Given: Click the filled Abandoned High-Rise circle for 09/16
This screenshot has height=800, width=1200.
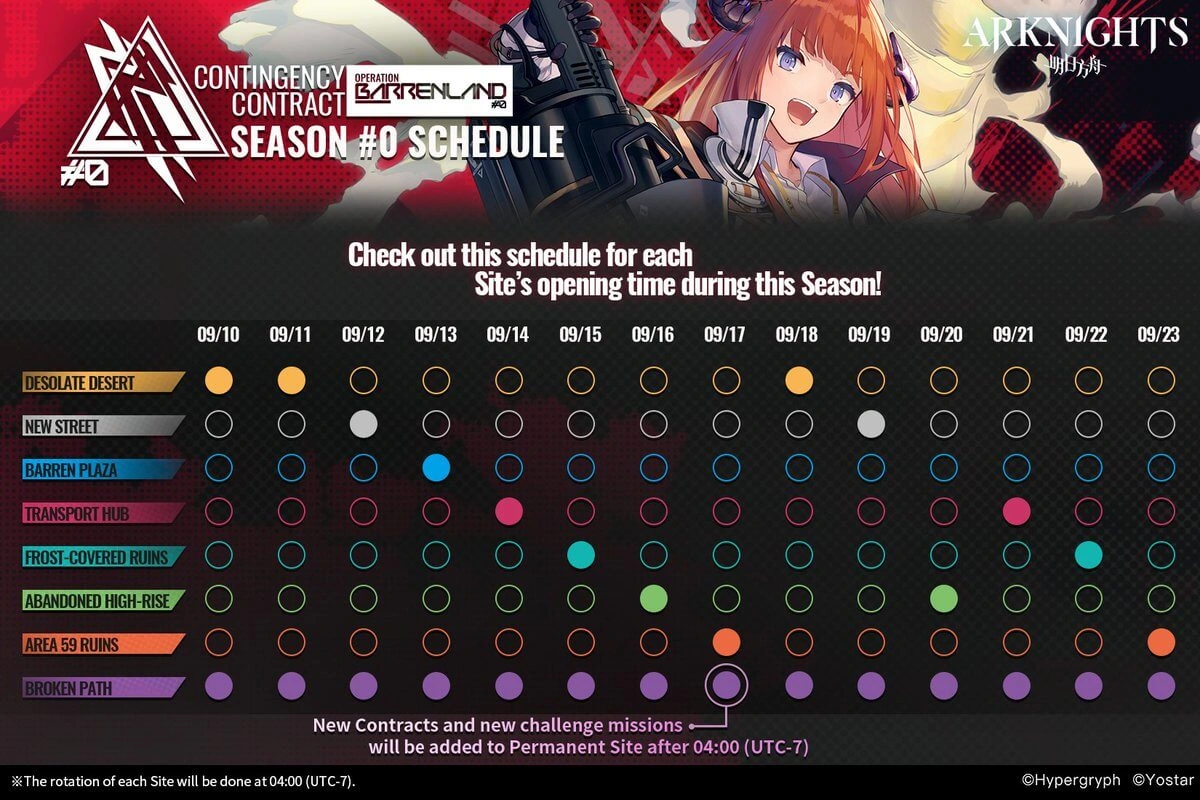Looking at the screenshot, I should 653,598.
